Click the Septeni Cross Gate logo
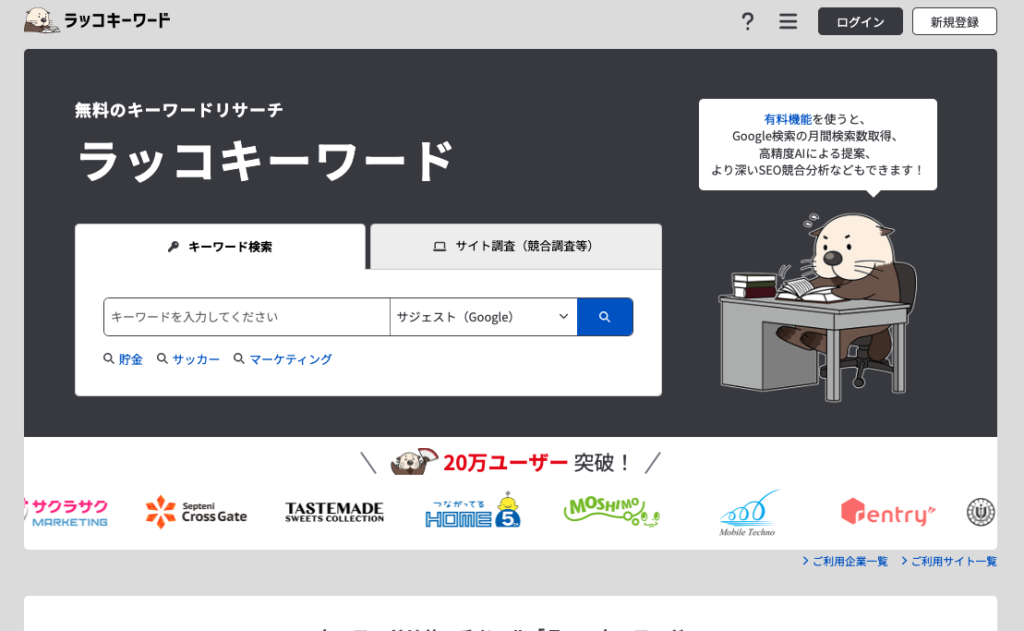 pos(196,512)
